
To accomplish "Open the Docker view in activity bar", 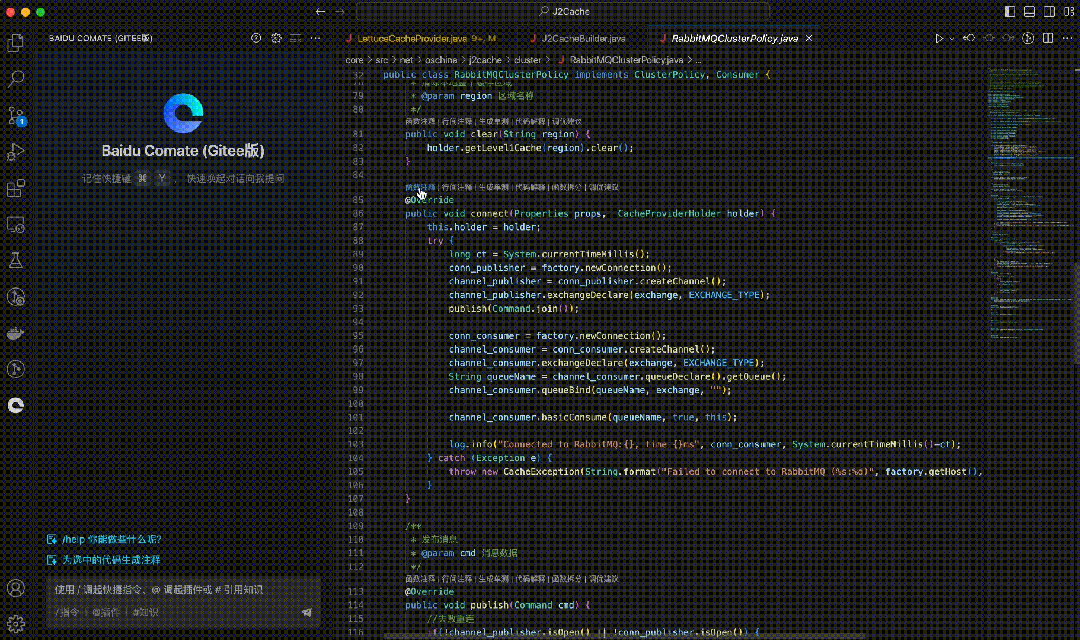I will click(16, 333).
